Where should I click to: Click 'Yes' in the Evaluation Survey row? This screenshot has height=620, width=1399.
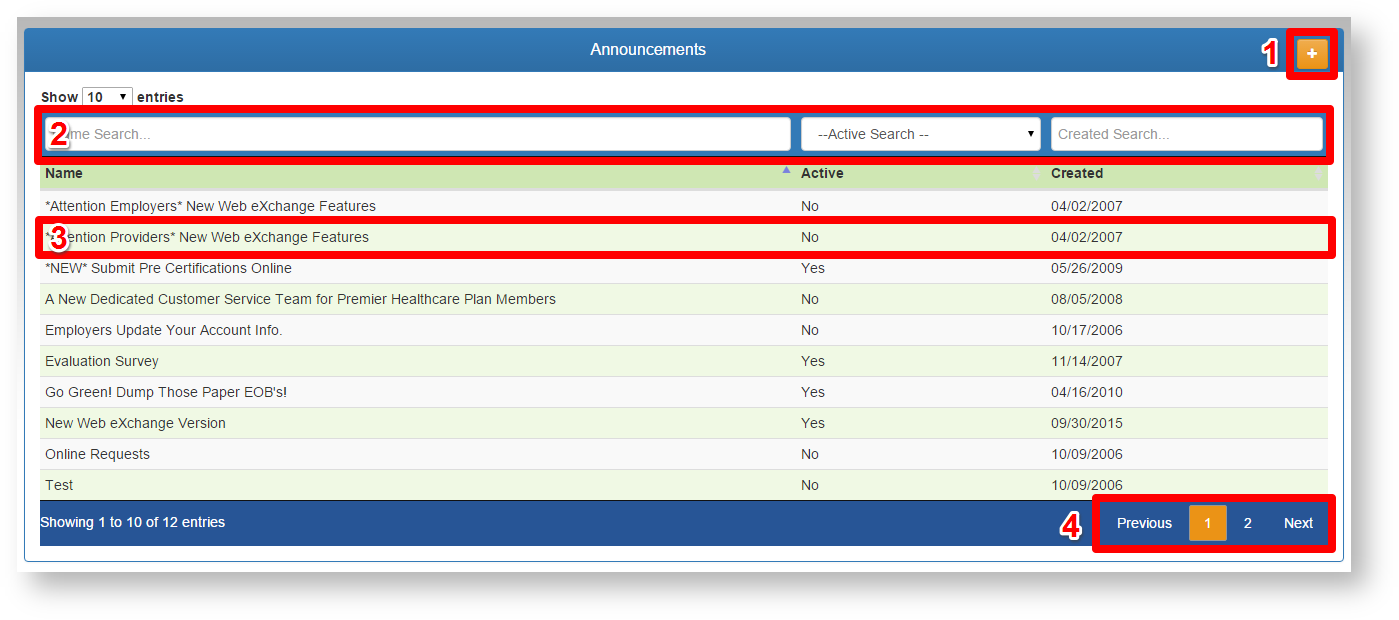[x=813, y=361]
